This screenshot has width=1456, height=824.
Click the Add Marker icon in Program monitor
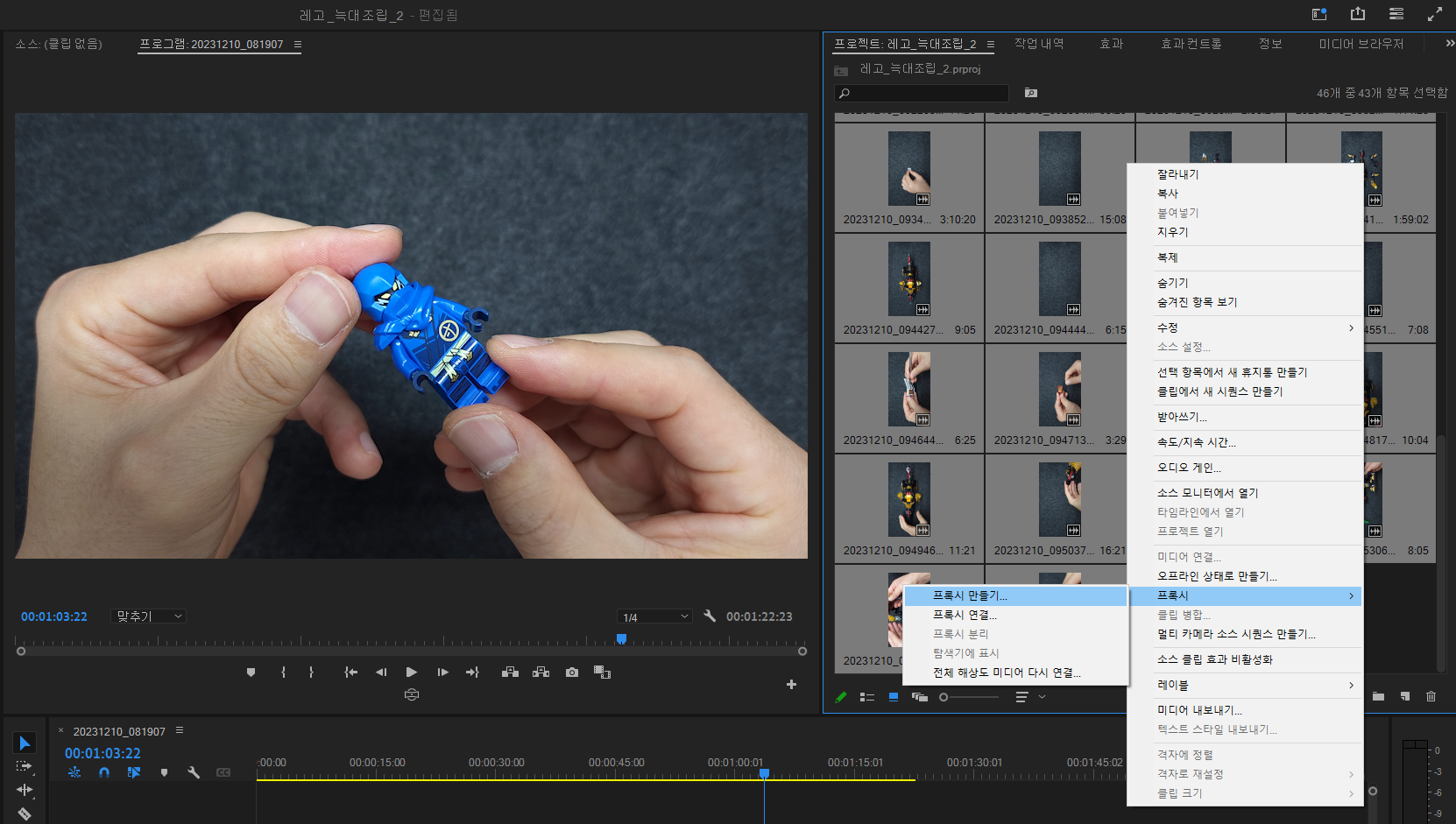click(251, 673)
